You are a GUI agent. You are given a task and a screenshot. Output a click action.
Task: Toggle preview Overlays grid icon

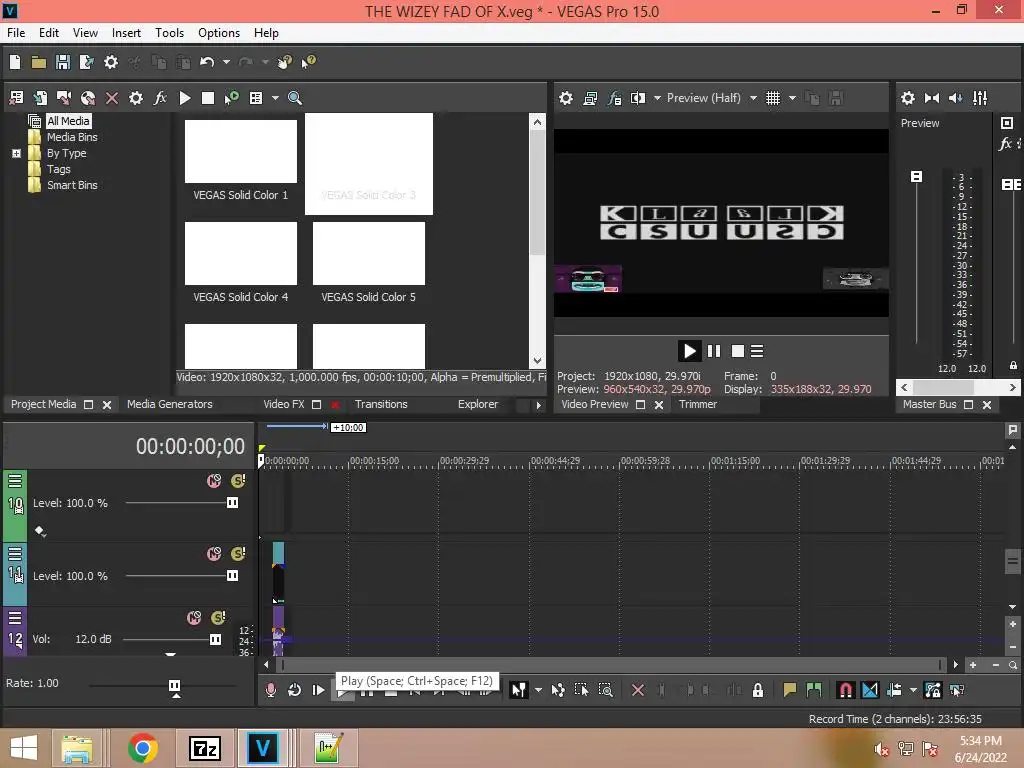(x=773, y=98)
